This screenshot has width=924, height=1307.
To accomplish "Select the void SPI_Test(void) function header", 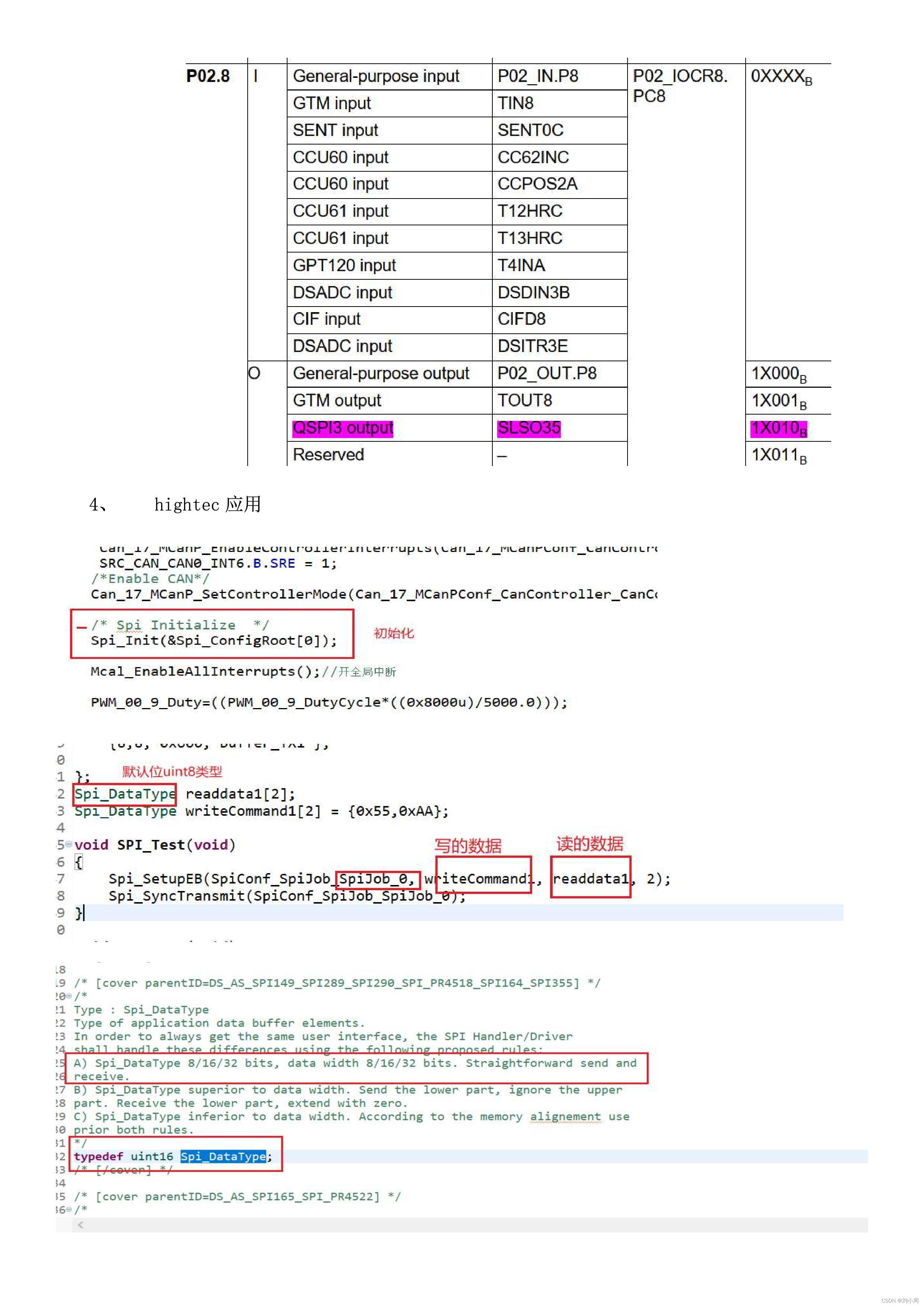I will [x=155, y=845].
